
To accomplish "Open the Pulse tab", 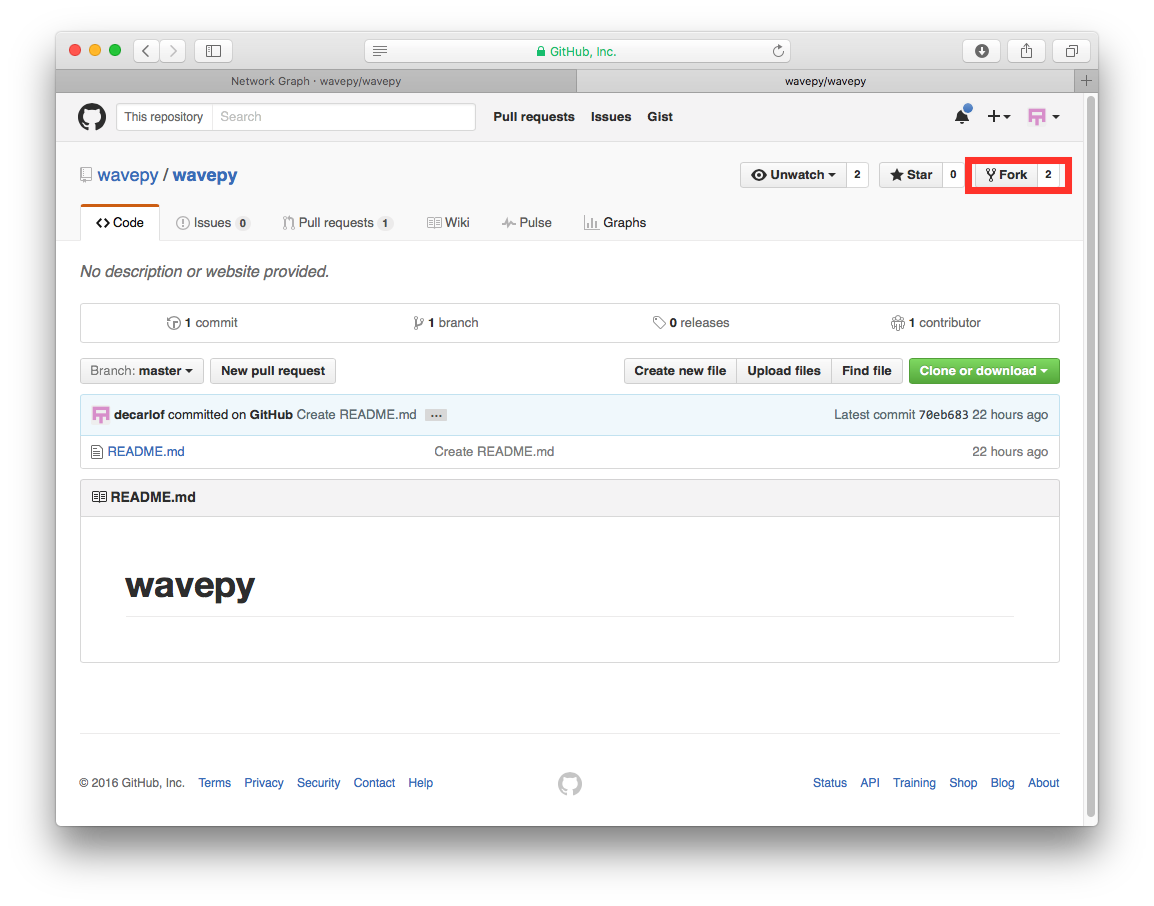I will click(x=526, y=222).
